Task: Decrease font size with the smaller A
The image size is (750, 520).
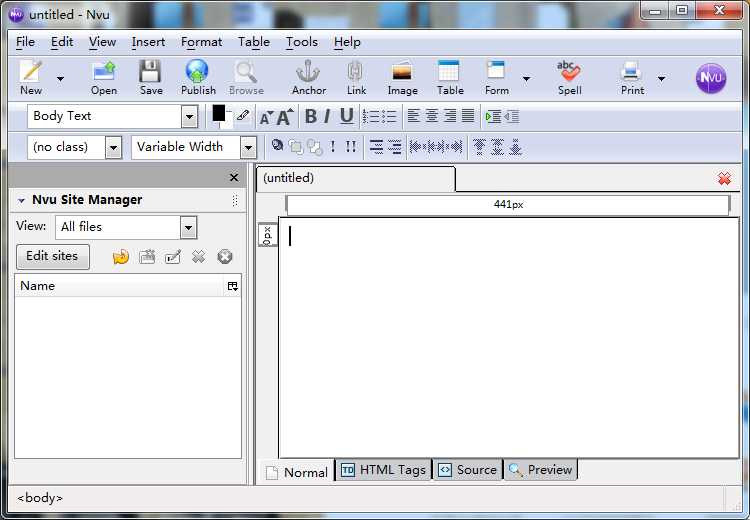Action: click(x=266, y=117)
